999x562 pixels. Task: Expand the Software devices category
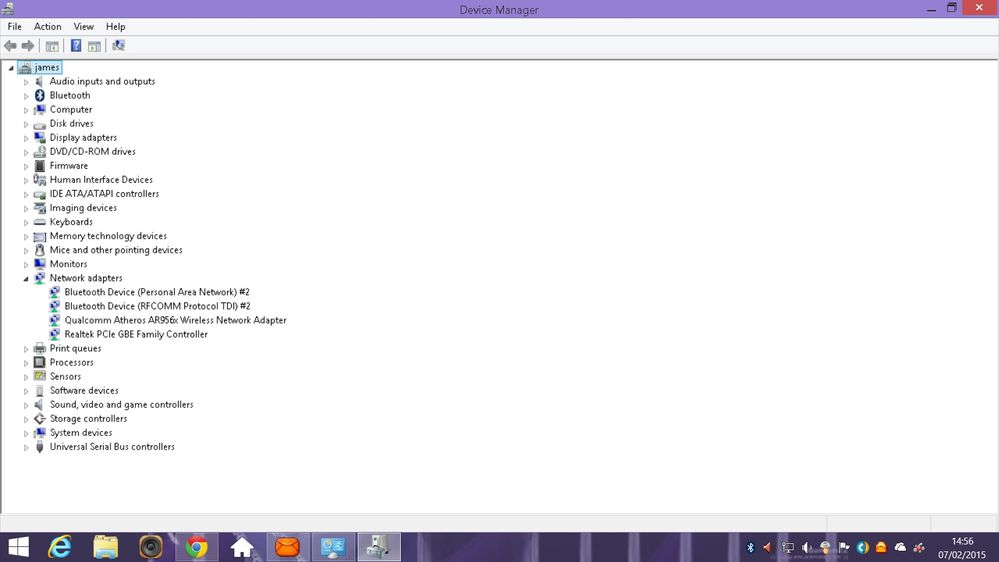26,391
